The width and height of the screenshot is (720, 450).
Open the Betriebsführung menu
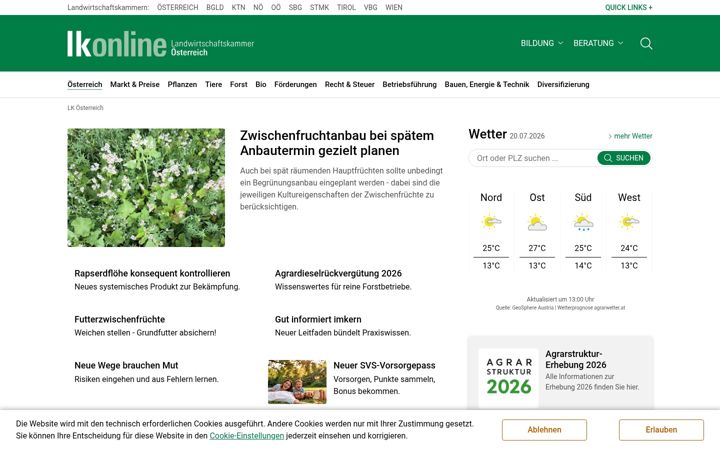point(409,84)
